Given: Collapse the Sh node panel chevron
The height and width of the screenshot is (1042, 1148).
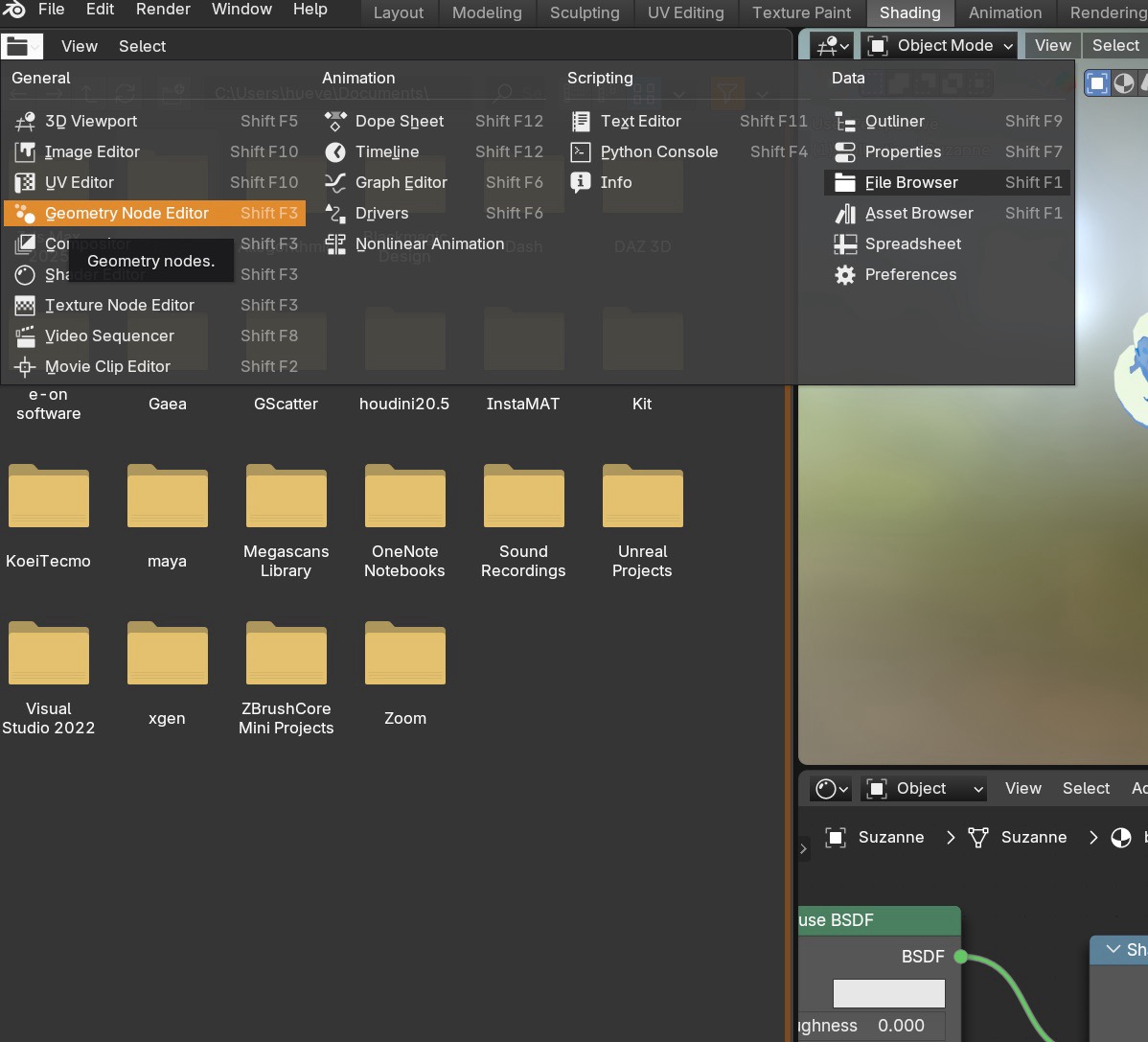Looking at the screenshot, I should pos(1113,949).
